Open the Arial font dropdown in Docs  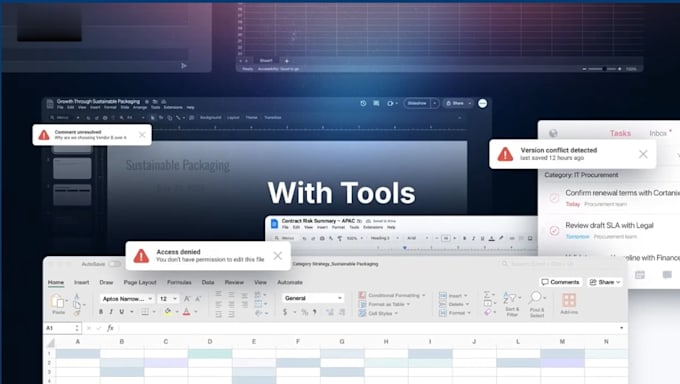click(x=418, y=238)
